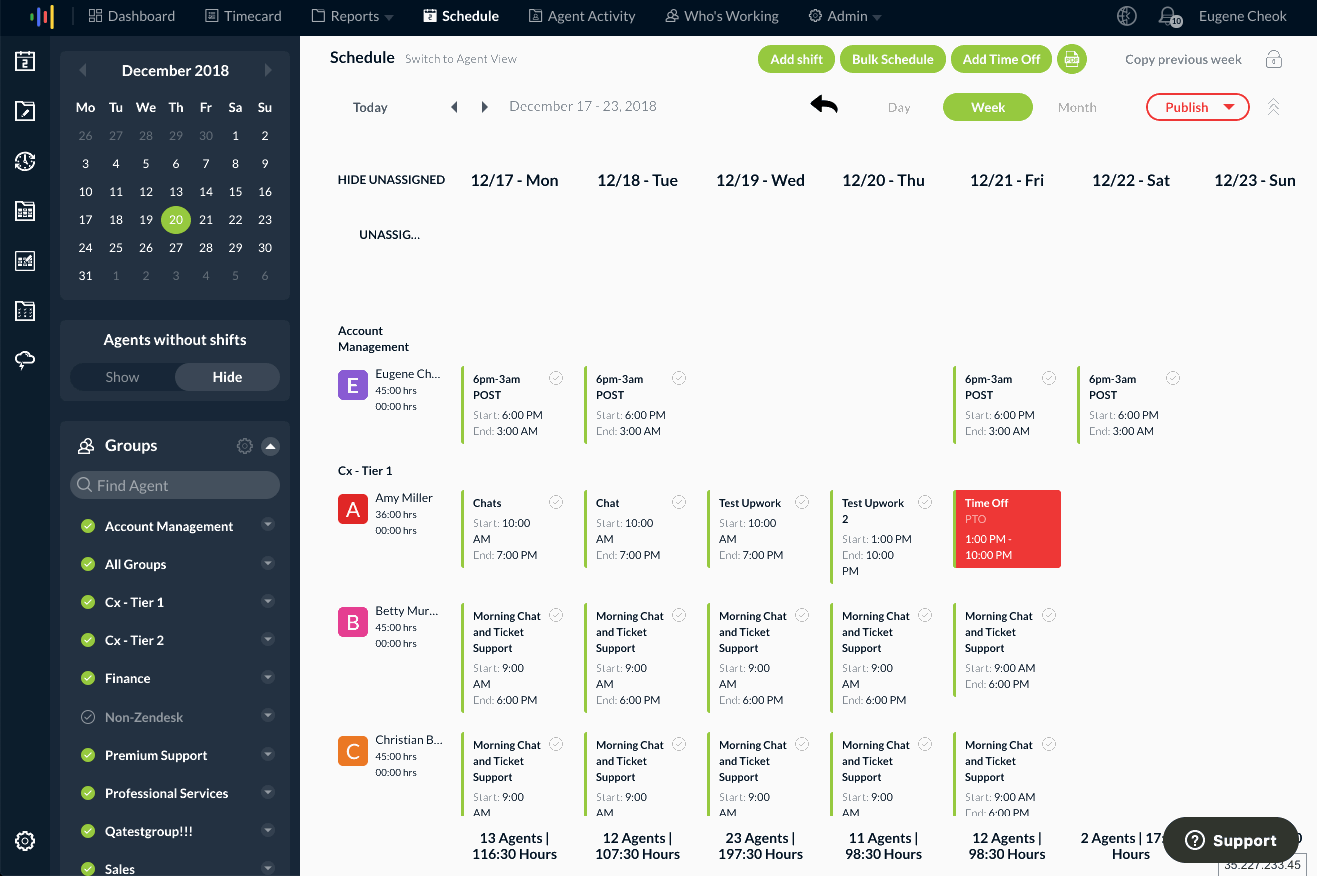Show next month in mini calendar
Screen dimensions: 1317x876
click(268, 70)
